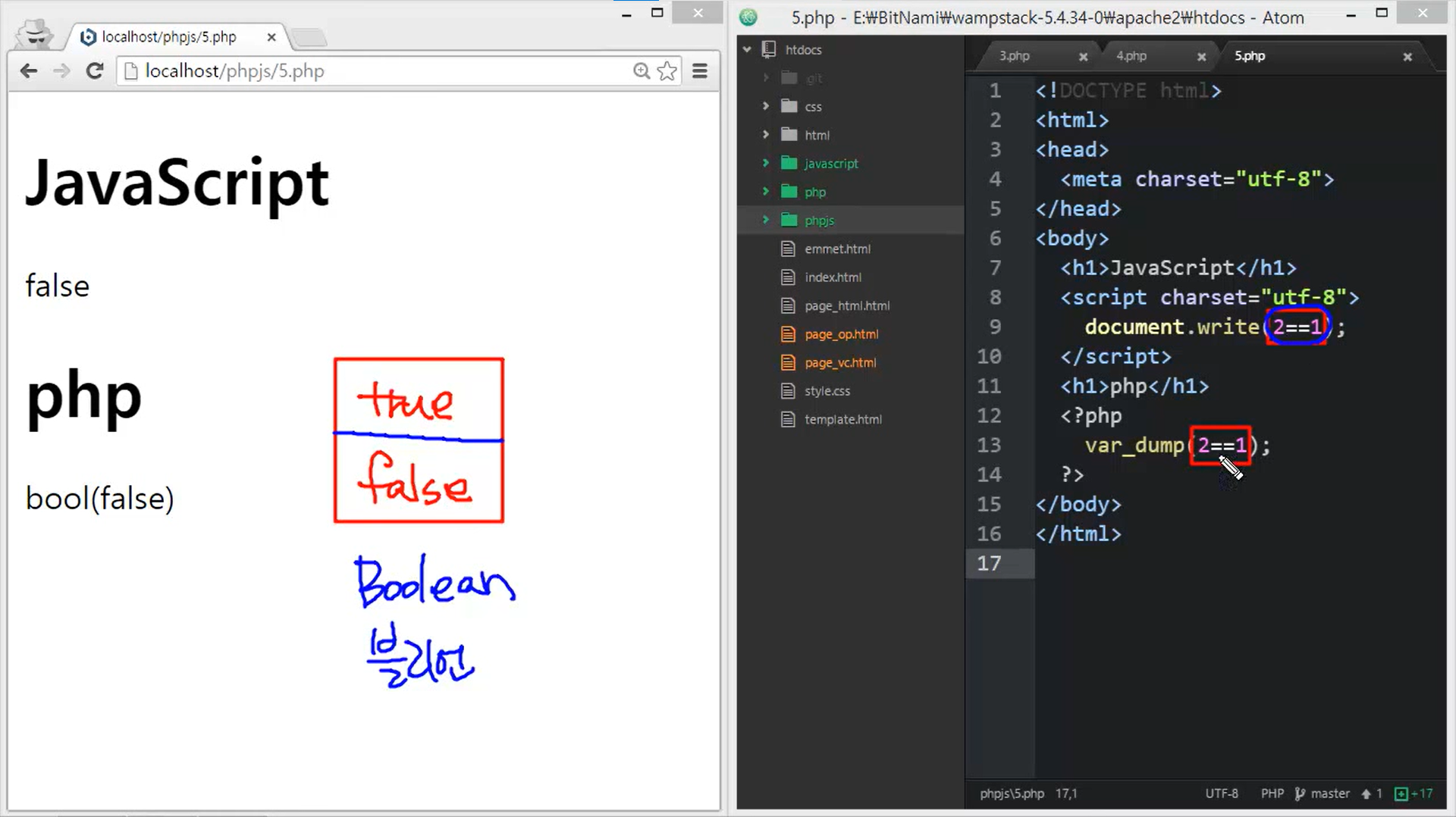Click the JavaScript heading in browser
This screenshot has height=817, width=1456.
[x=177, y=184]
